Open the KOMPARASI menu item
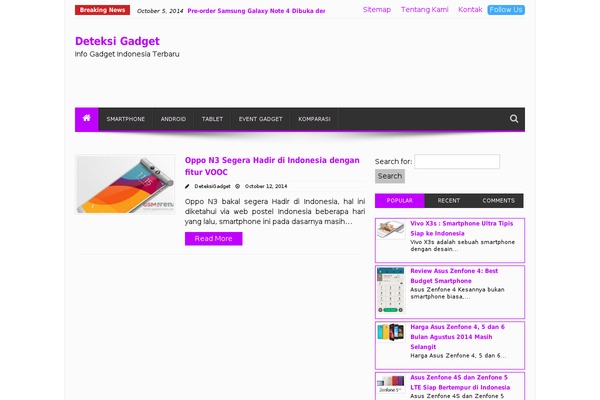Image resolution: width=600 pixels, height=400 pixels. [x=314, y=119]
